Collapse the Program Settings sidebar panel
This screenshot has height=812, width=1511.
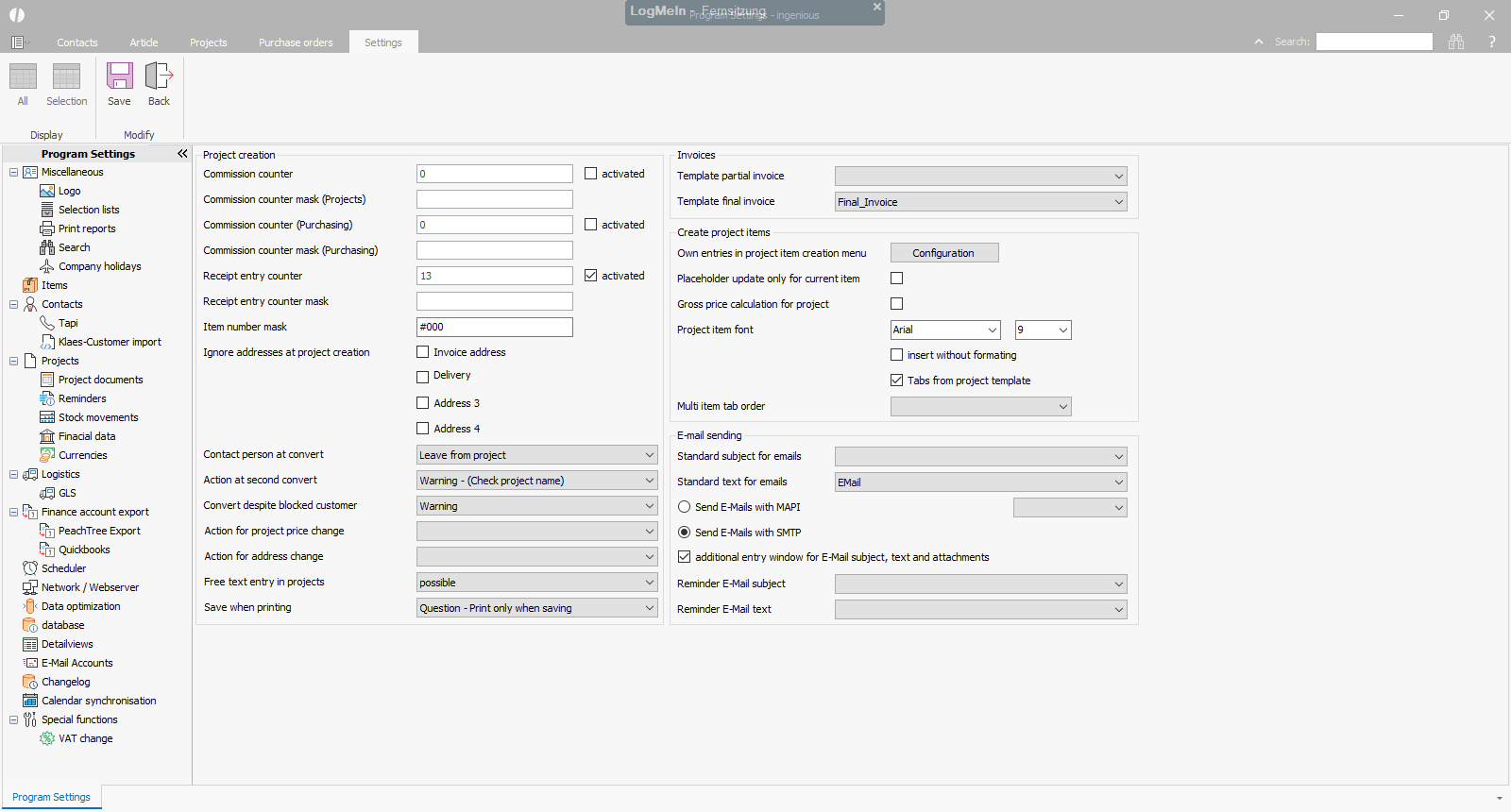[182, 154]
